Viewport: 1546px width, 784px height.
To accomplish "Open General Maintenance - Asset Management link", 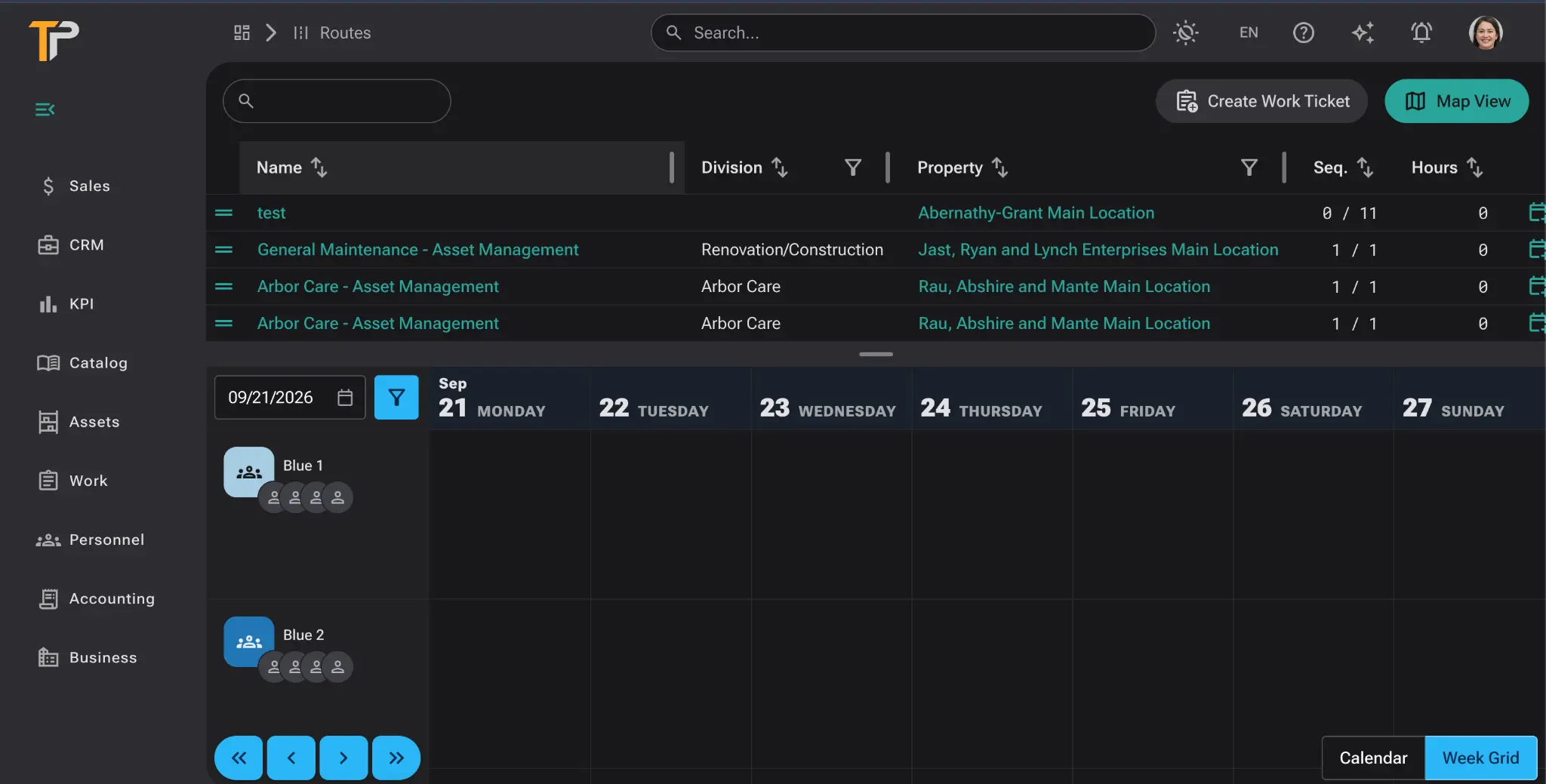I will (417, 250).
